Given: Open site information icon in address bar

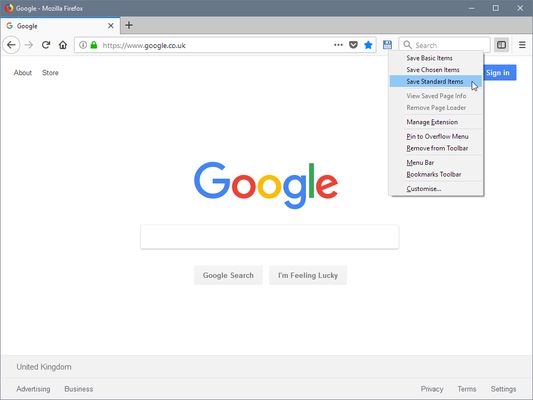Looking at the screenshot, I should 83,45.
